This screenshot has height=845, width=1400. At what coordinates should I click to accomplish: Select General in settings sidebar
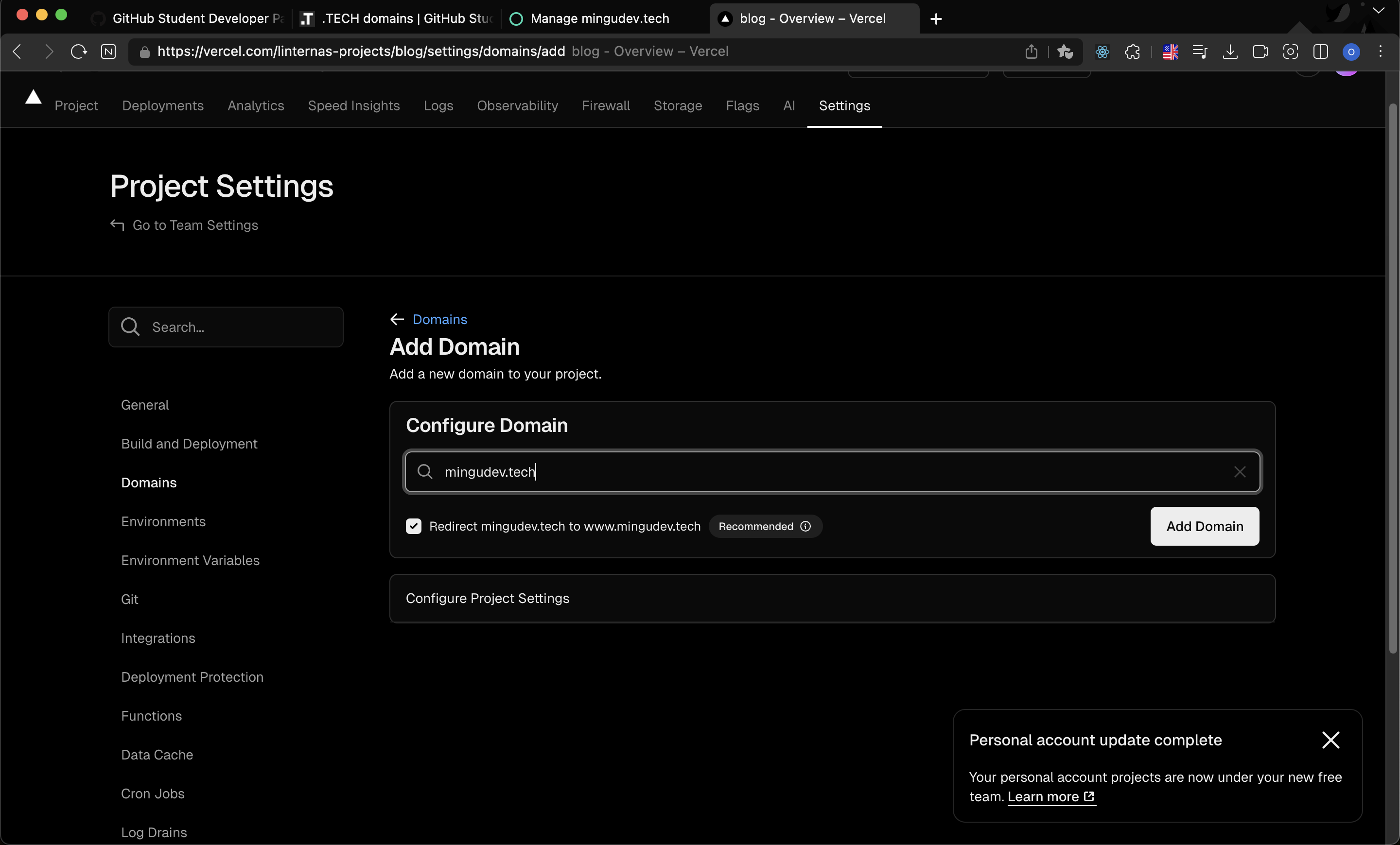(144, 405)
